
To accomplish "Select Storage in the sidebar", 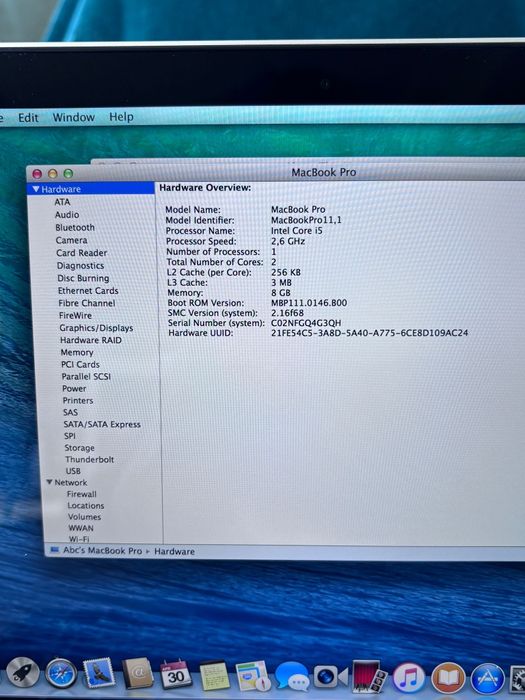I will click(79, 448).
